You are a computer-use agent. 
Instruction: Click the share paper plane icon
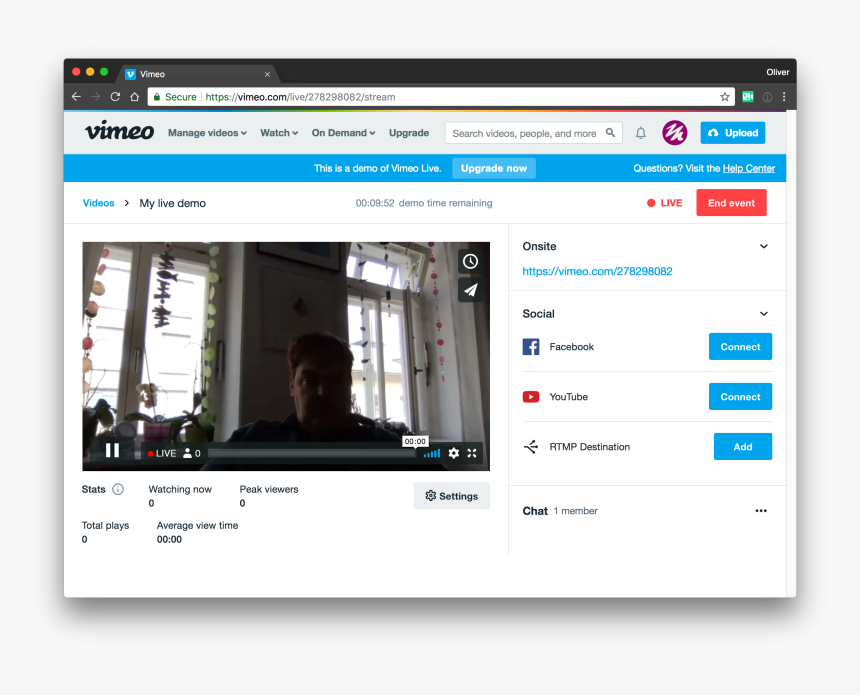[470, 290]
